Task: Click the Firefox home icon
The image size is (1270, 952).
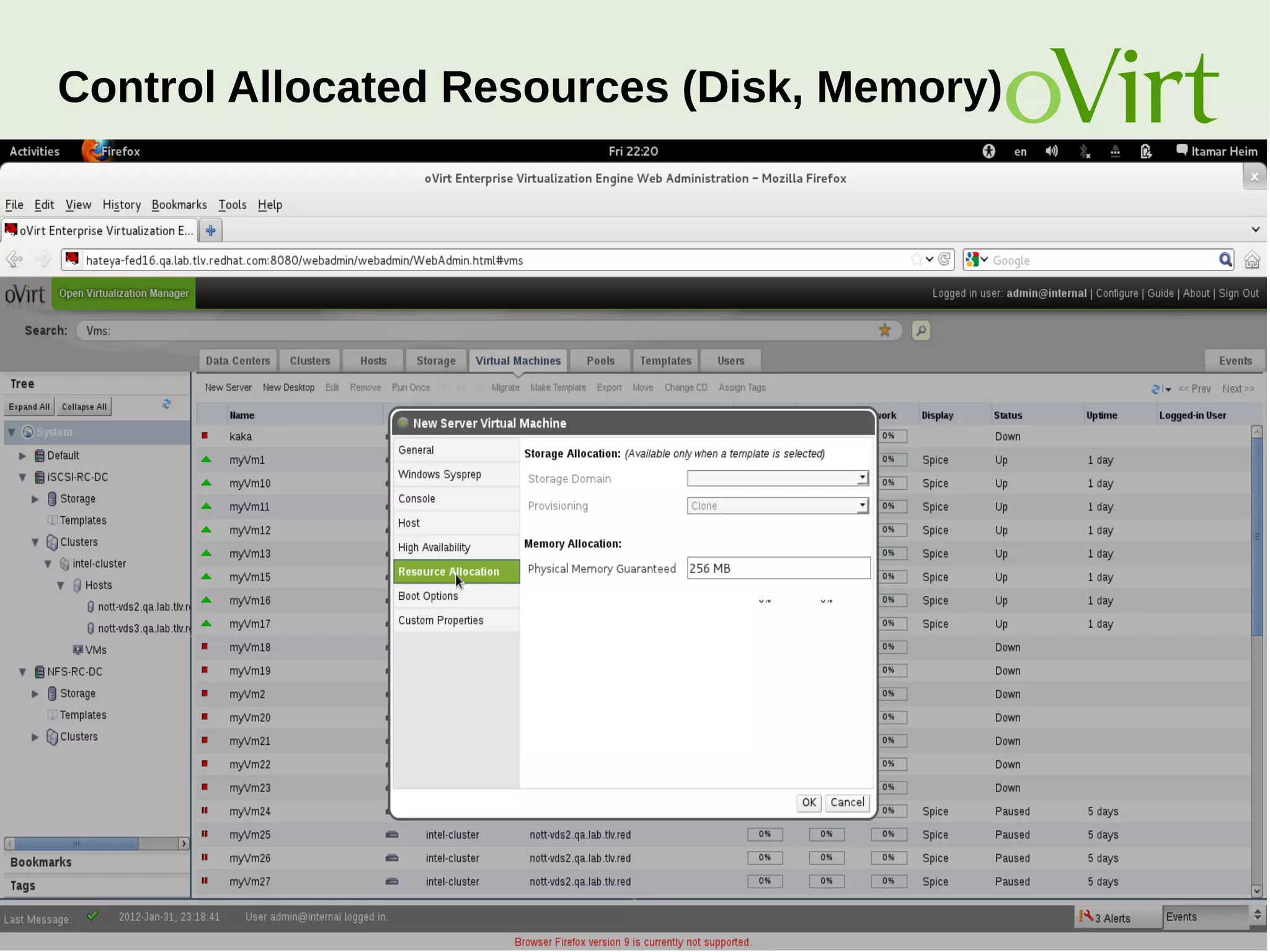Action: (x=1252, y=260)
